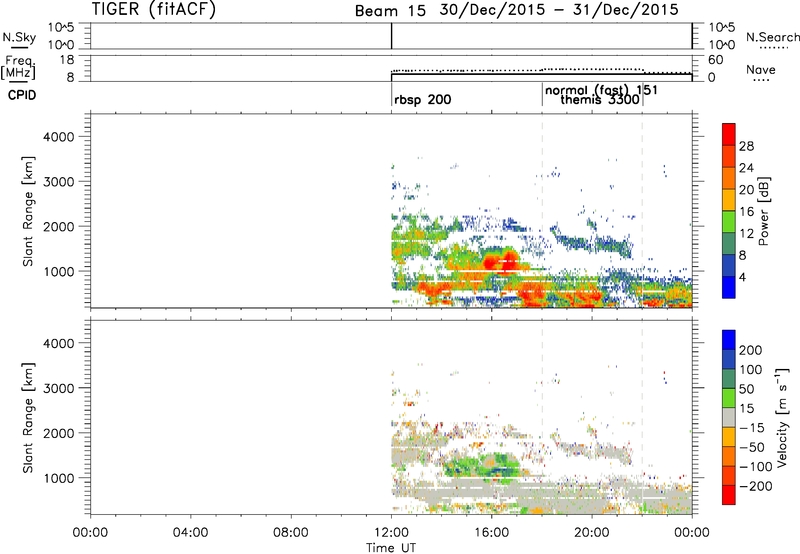Click the 100 label on Velocity colorbar
The image size is (800, 554).
[x=751, y=369]
